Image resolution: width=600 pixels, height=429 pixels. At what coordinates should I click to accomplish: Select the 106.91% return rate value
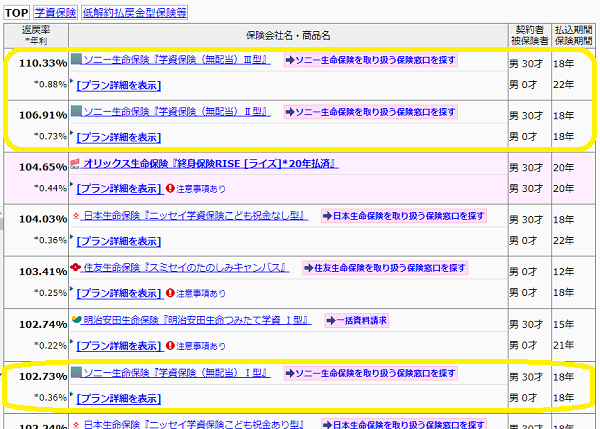point(43,115)
